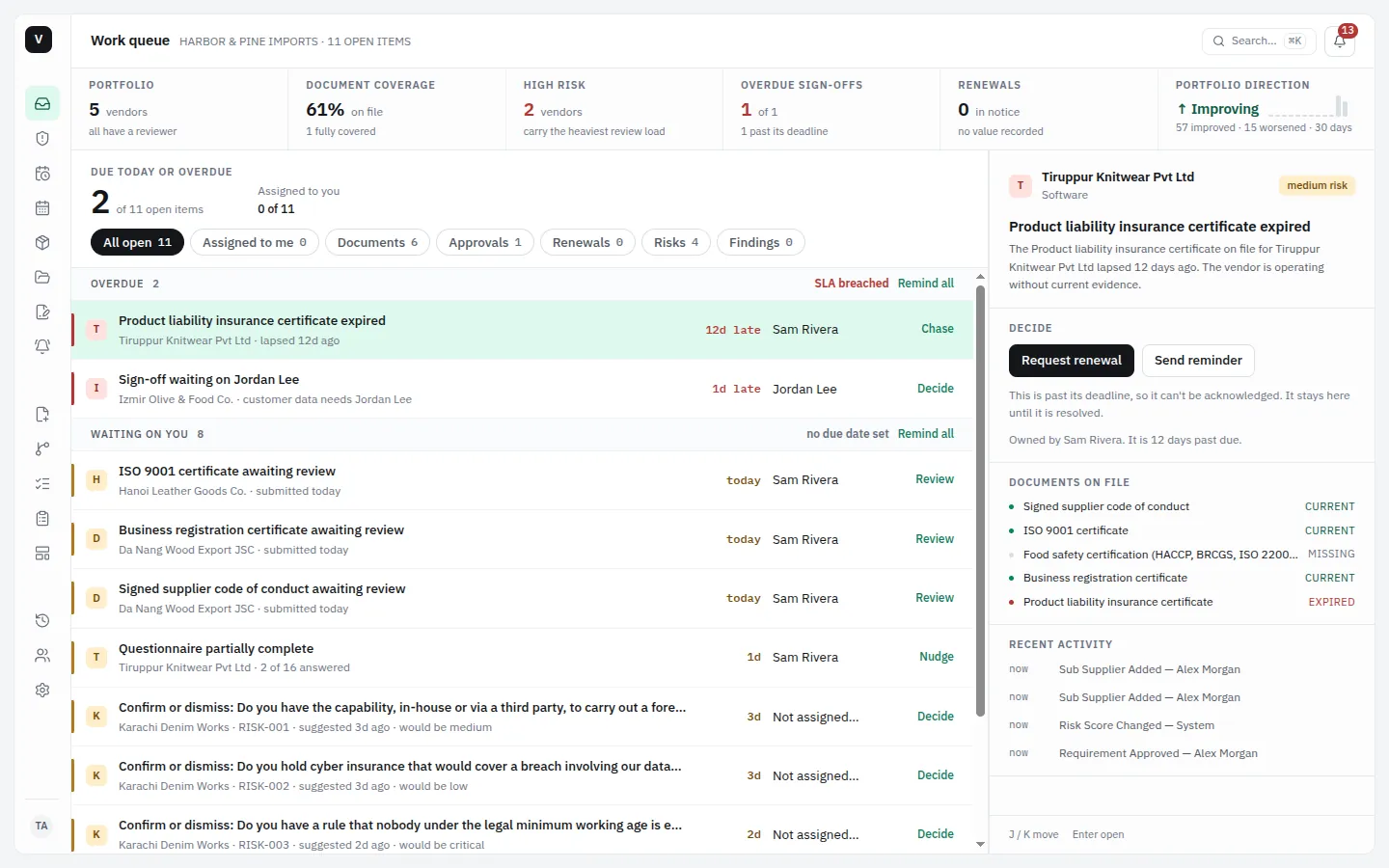Open the Findings filter tab

(x=761, y=242)
